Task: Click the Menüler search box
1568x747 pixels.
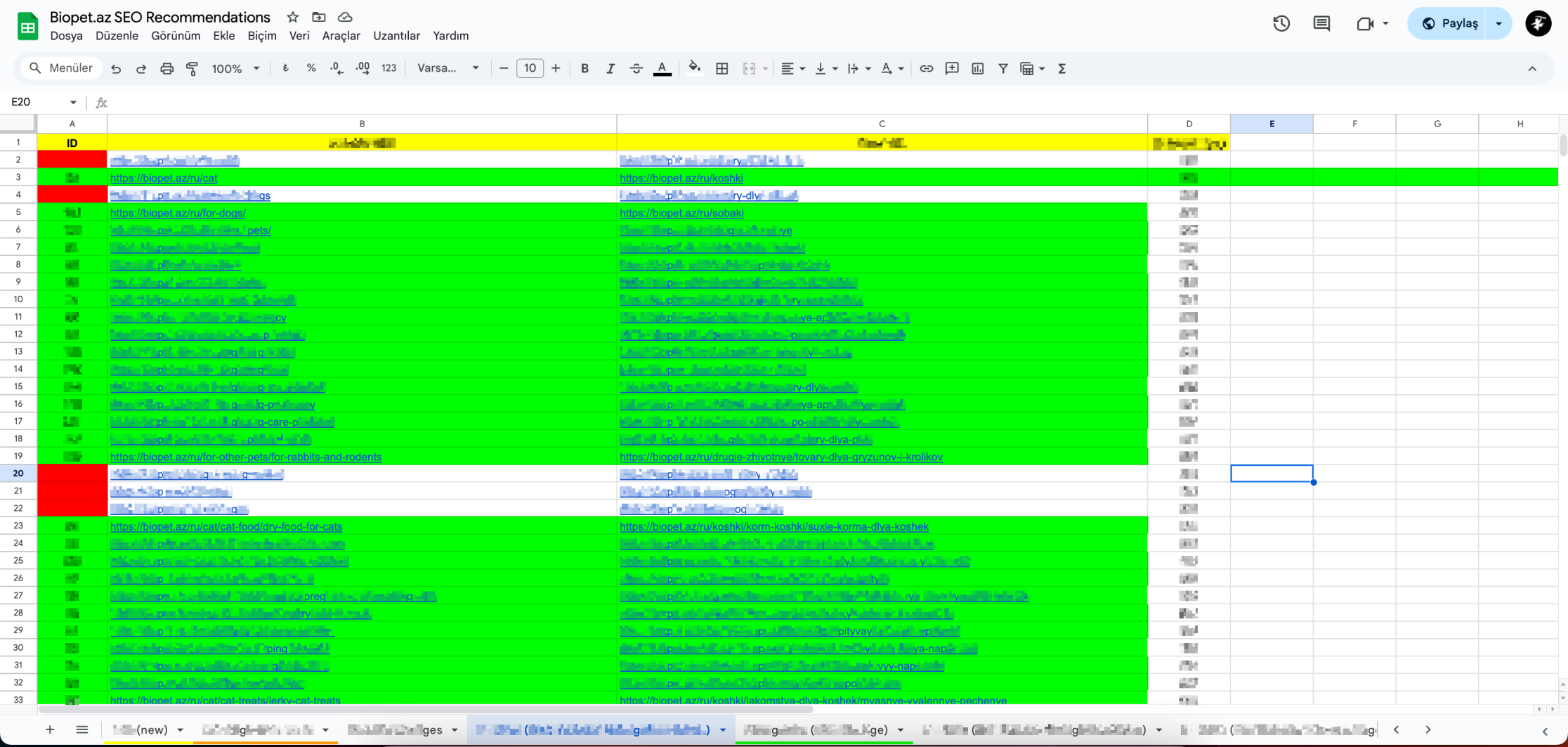Action: pos(60,69)
